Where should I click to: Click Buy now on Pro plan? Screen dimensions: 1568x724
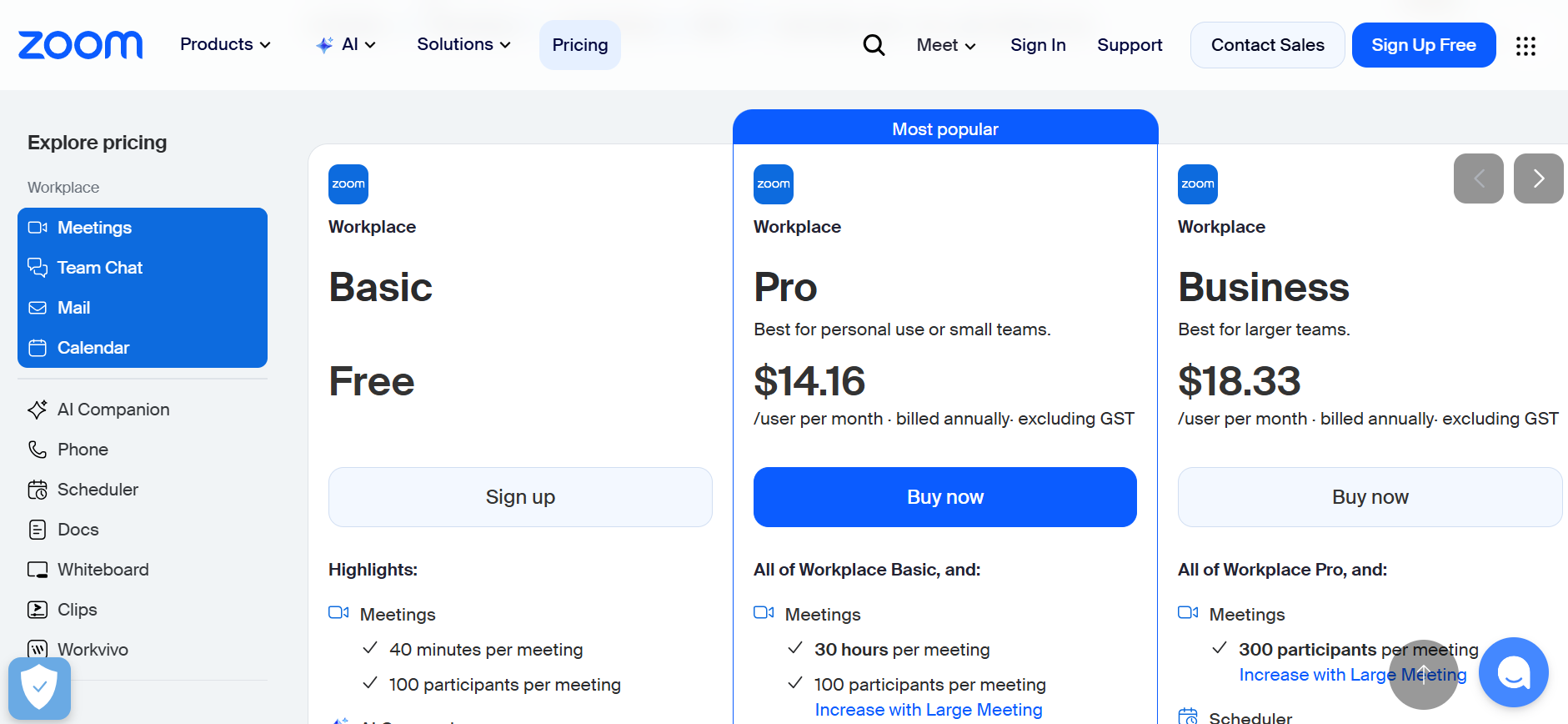pyautogui.click(x=945, y=497)
